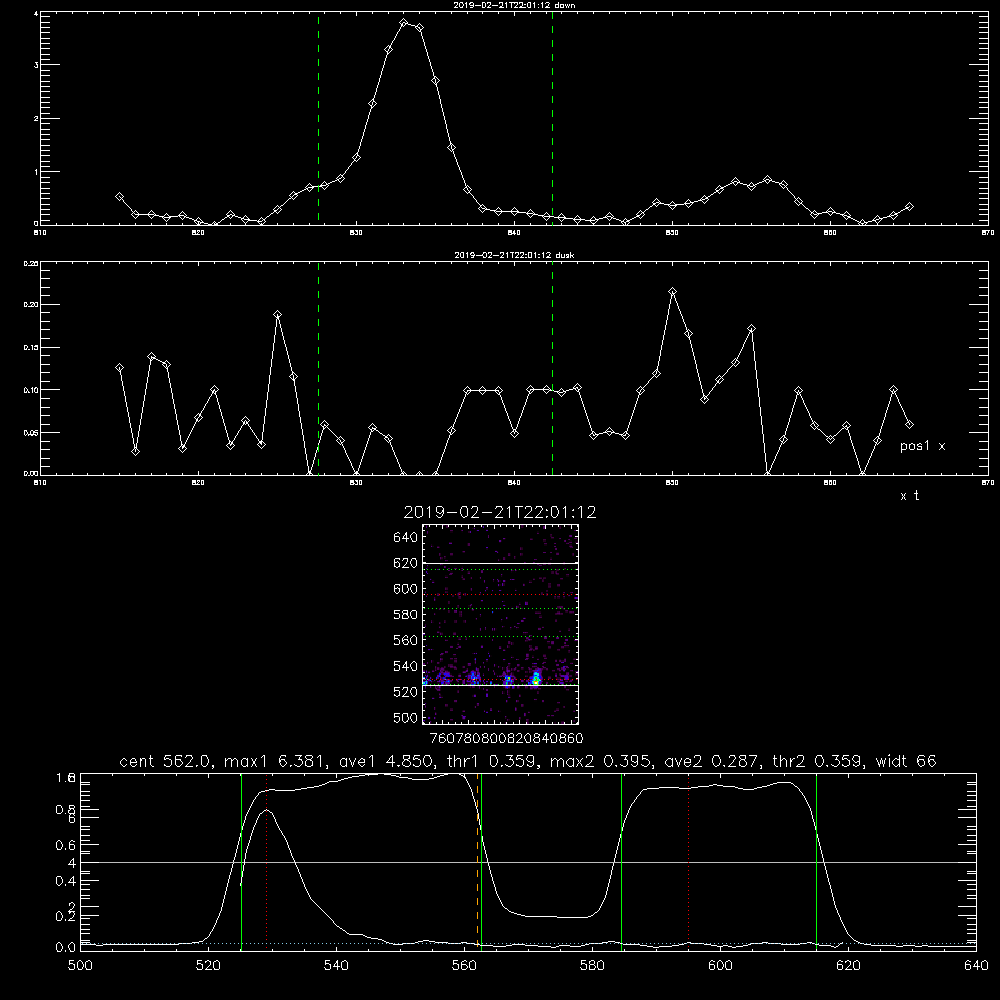Image resolution: width=1000 pixels, height=1000 pixels.
Task: Click the bottom plot x-axis label 640
Action: pyautogui.click(x=976, y=966)
